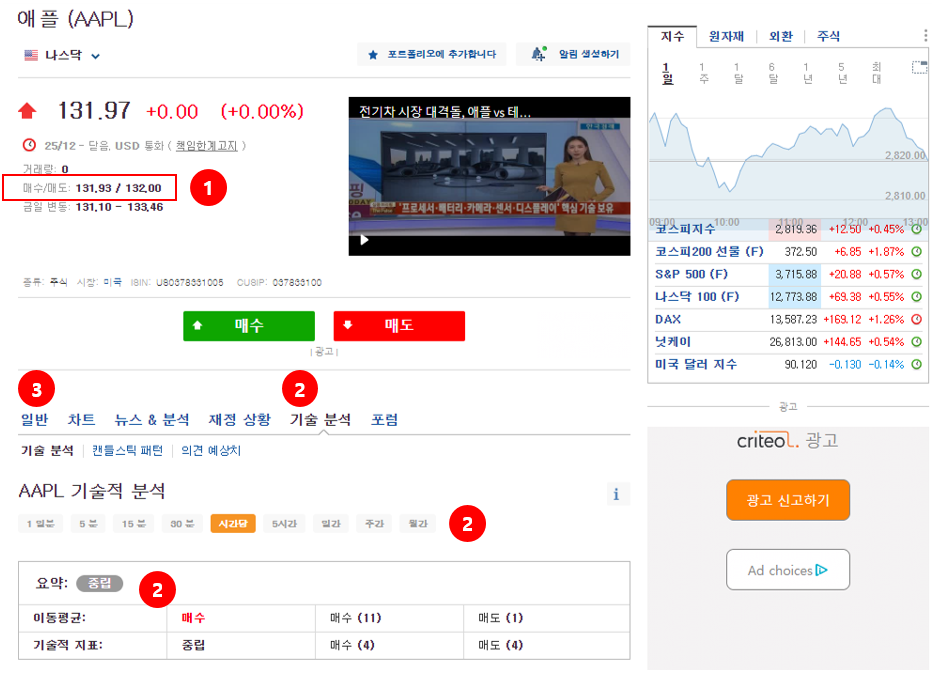The width and height of the screenshot is (936, 674).
Task: Click the clock icon in the 코스피지수 row
Action: coord(917,229)
